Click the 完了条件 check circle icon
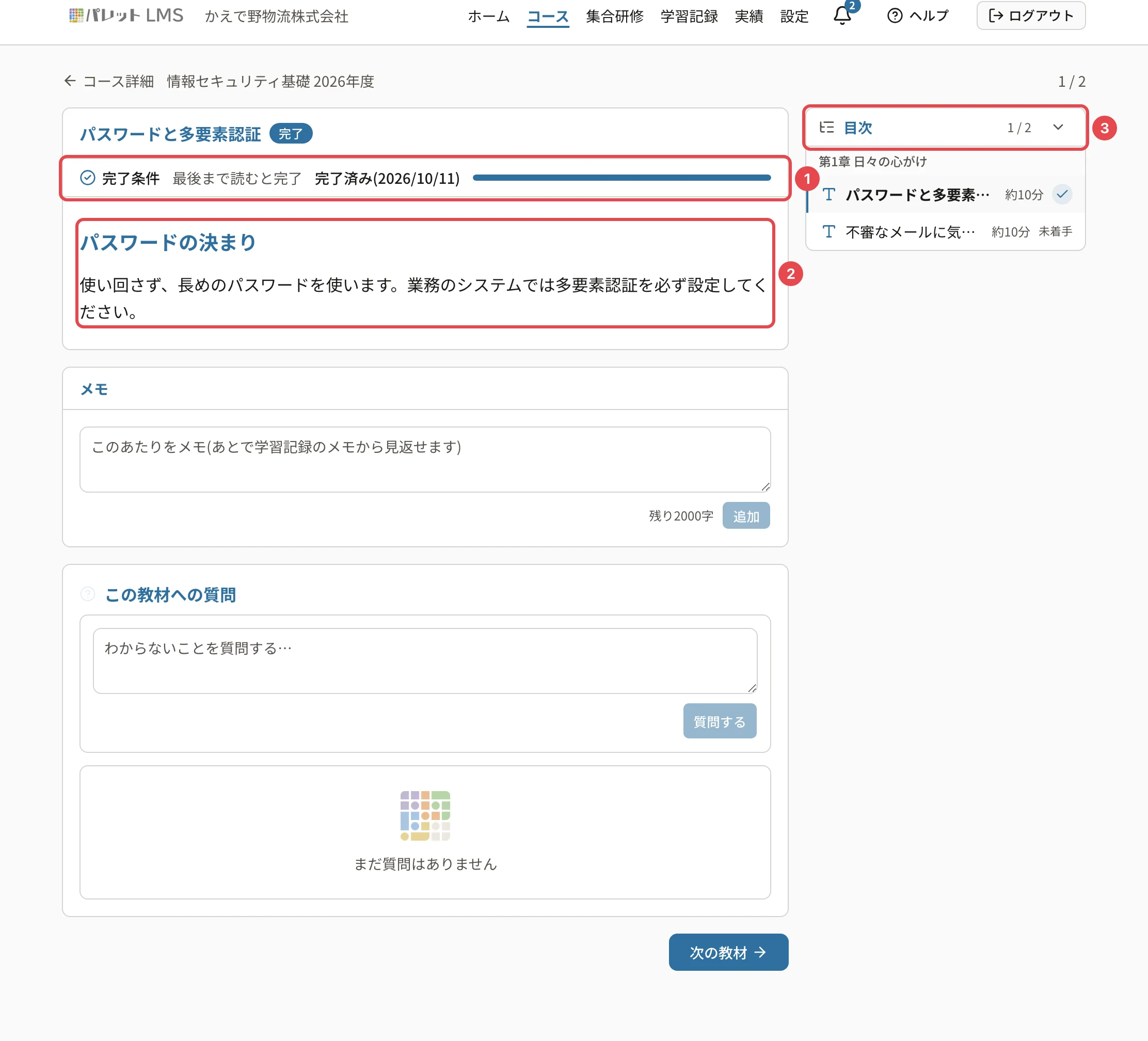The width and height of the screenshot is (1148, 1041). 87,178
